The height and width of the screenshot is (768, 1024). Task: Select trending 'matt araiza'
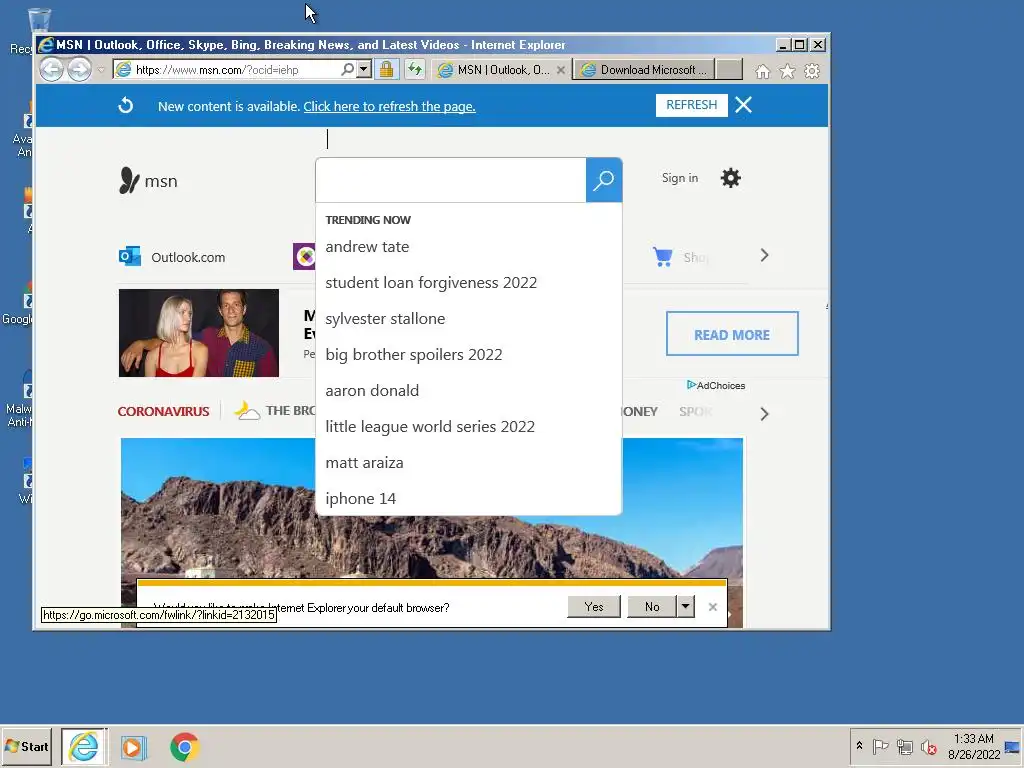364,462
